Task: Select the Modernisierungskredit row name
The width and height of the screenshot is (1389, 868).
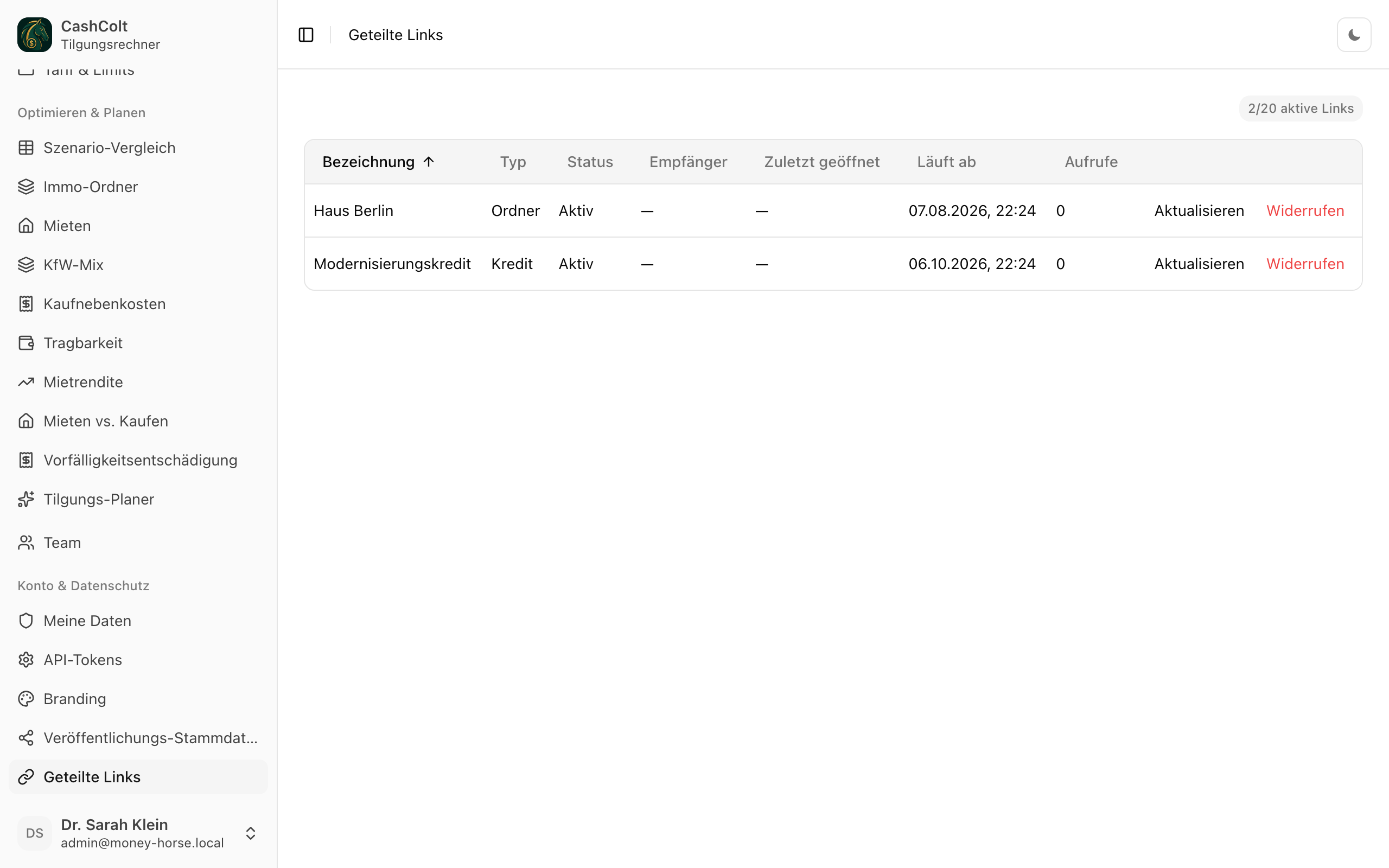Action: click(392, 264)
